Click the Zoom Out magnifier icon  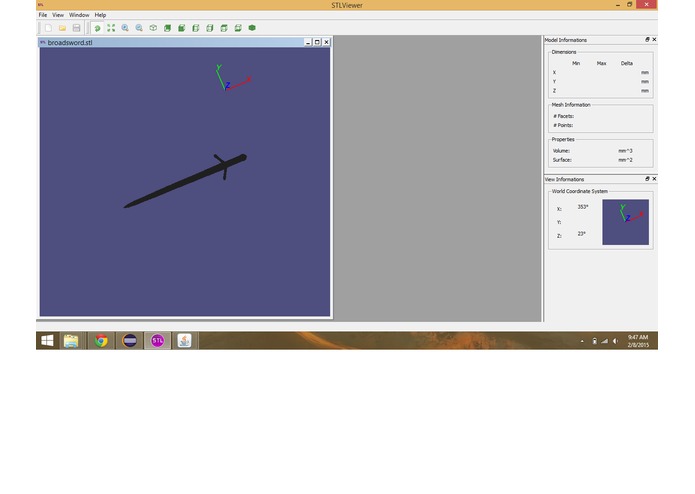[x=139, y=28]
